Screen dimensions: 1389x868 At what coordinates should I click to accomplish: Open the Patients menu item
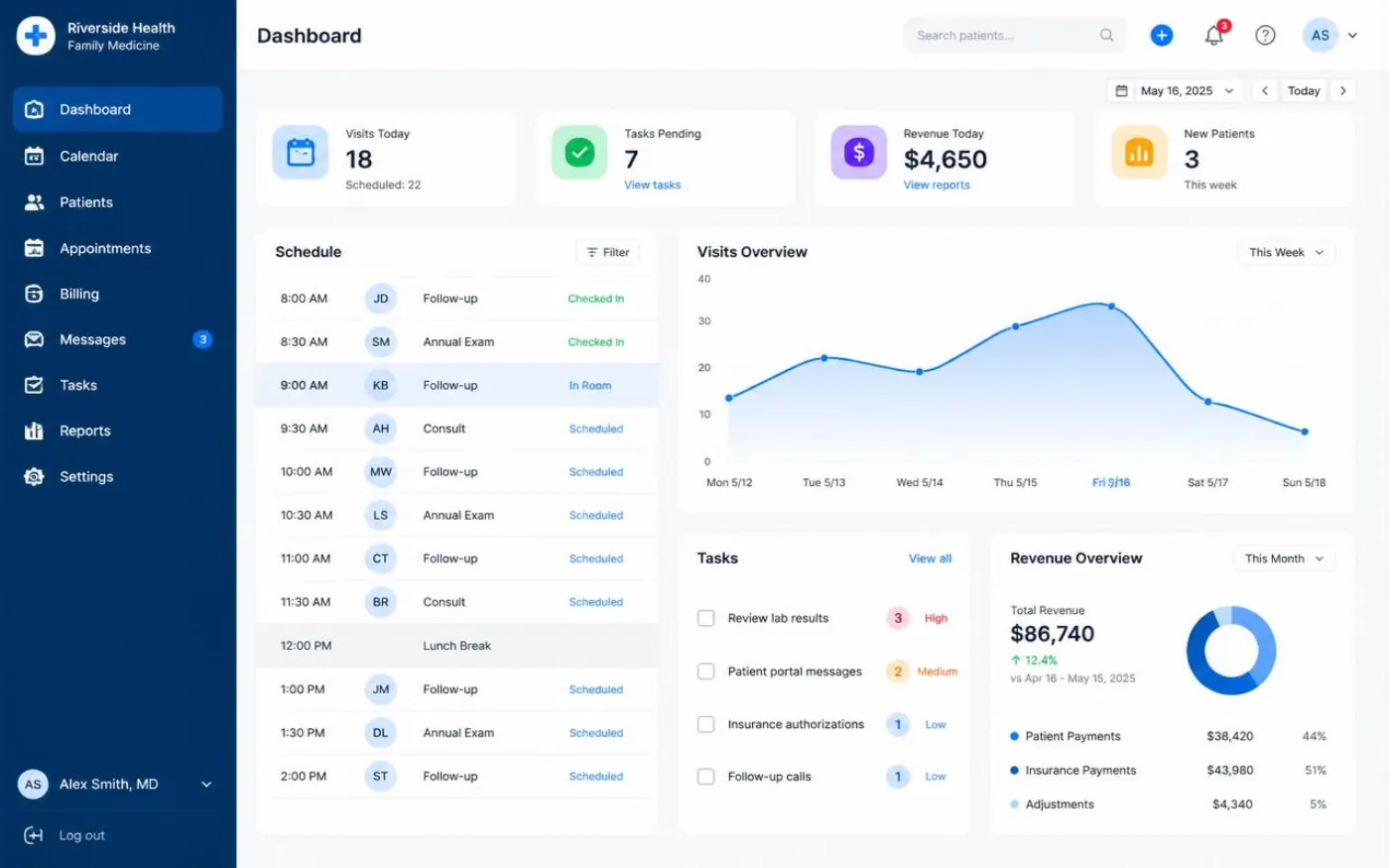coord(117,202)
